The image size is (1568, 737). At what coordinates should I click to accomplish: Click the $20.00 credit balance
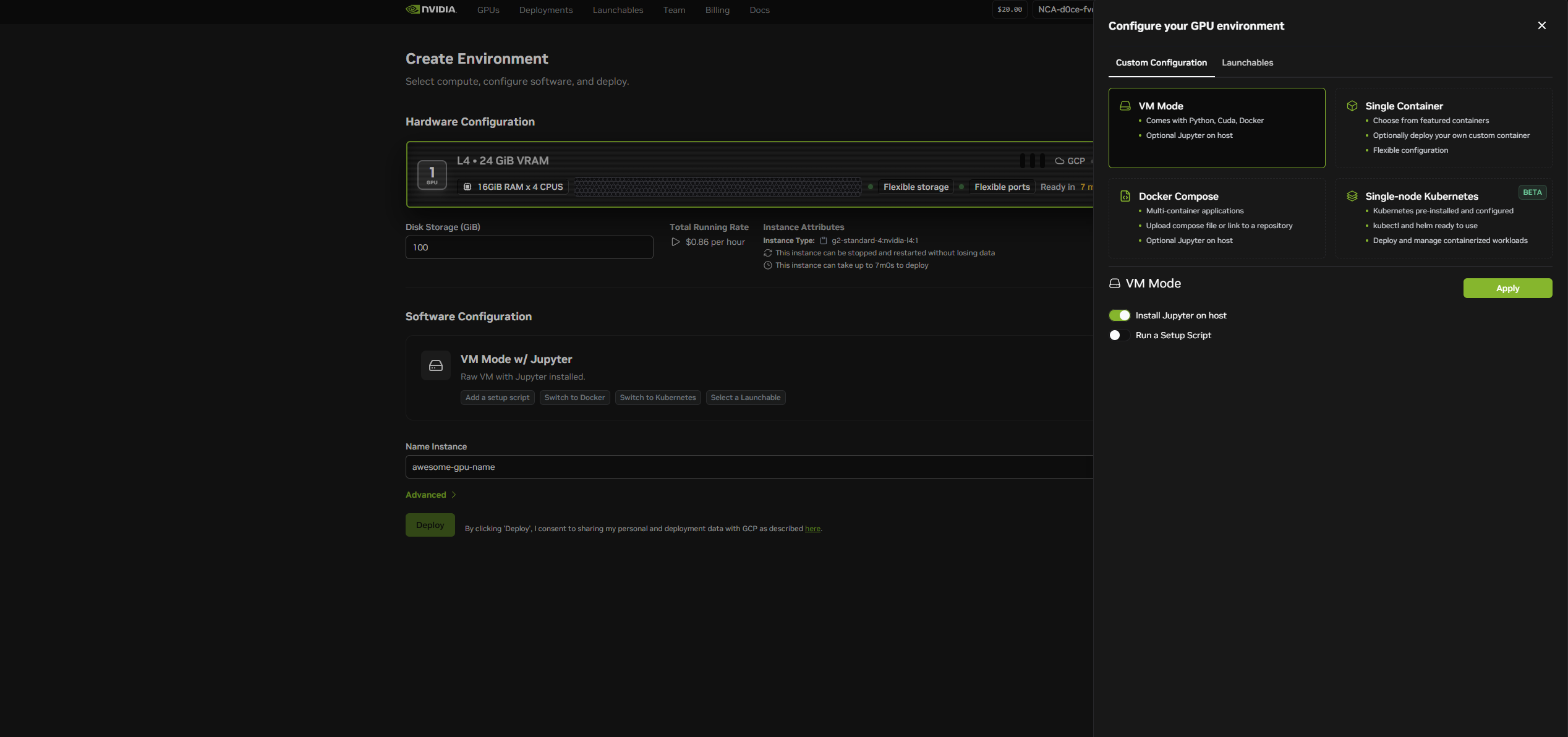[x=1009, y=9]
